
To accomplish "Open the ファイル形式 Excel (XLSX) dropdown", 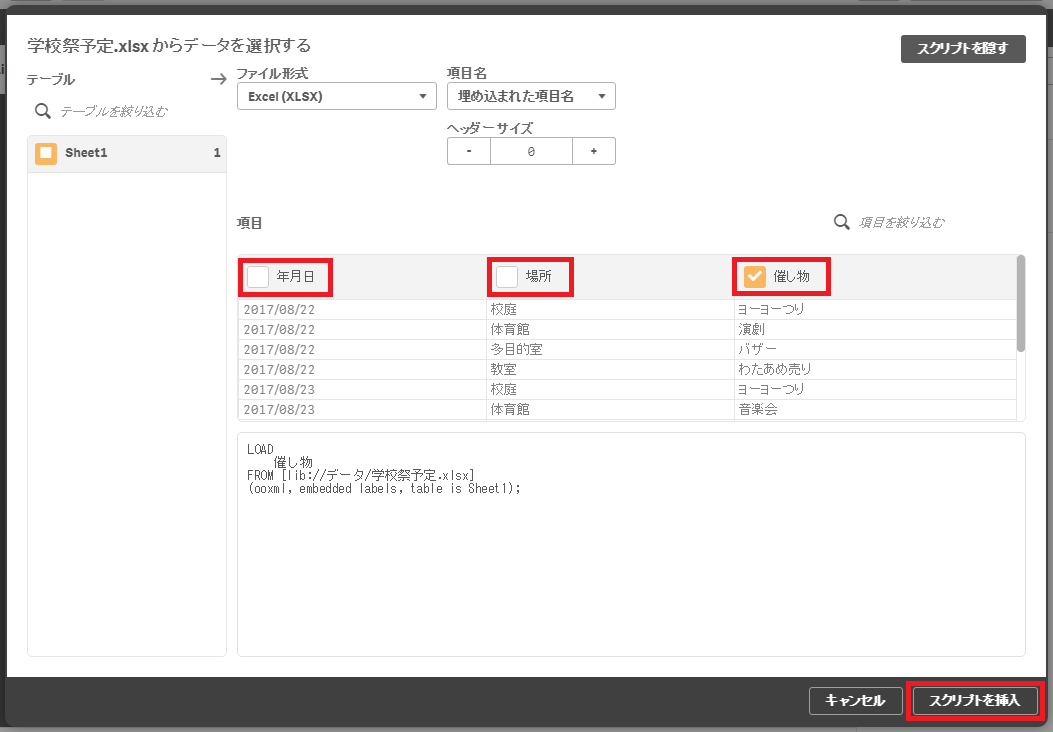I will pos(336,96).
